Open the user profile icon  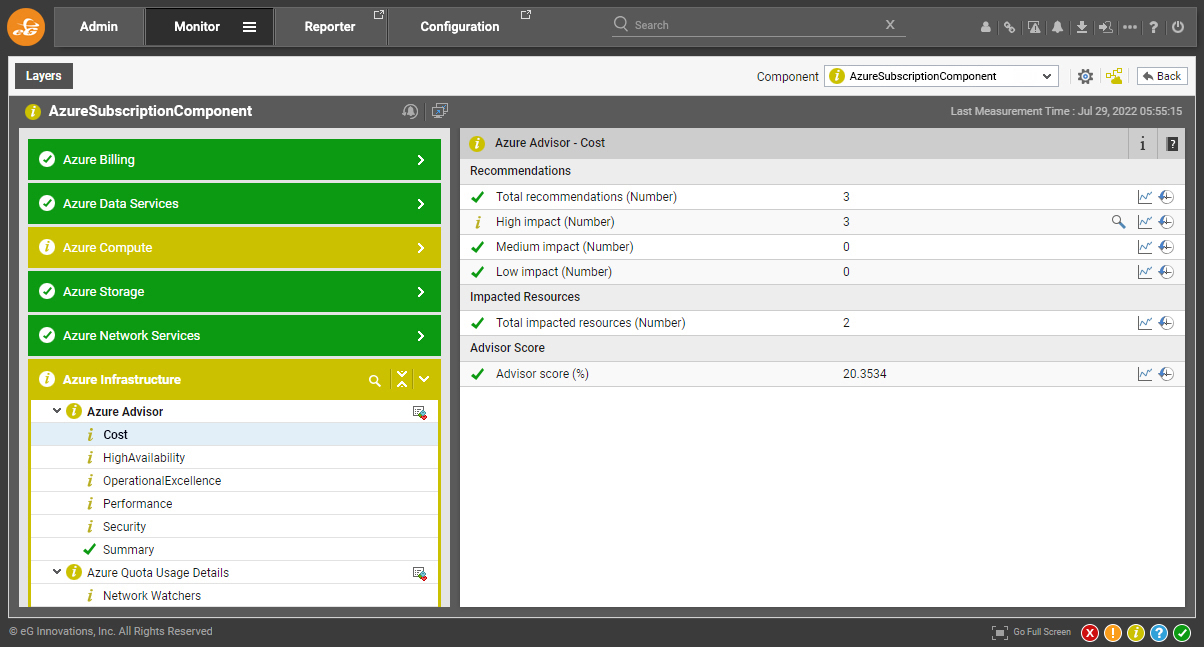[985, 27]
